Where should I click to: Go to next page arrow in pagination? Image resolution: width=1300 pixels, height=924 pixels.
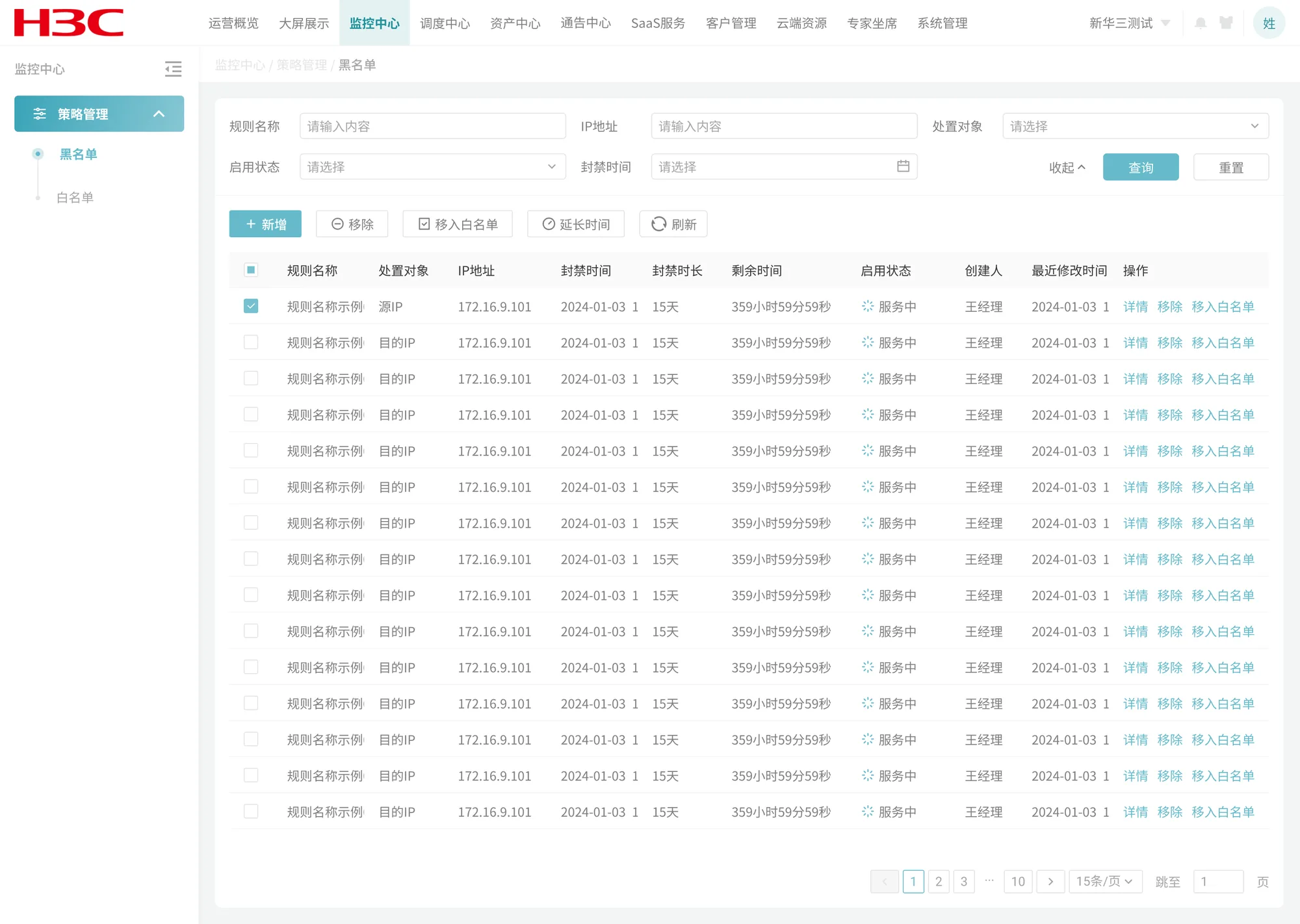(1050, 882)
